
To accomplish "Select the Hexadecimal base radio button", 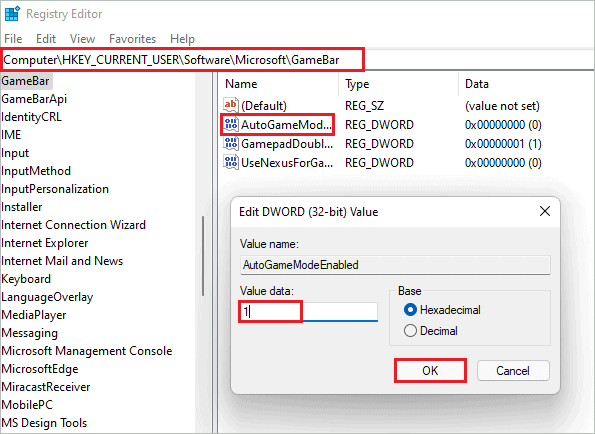I will (410, 310).
